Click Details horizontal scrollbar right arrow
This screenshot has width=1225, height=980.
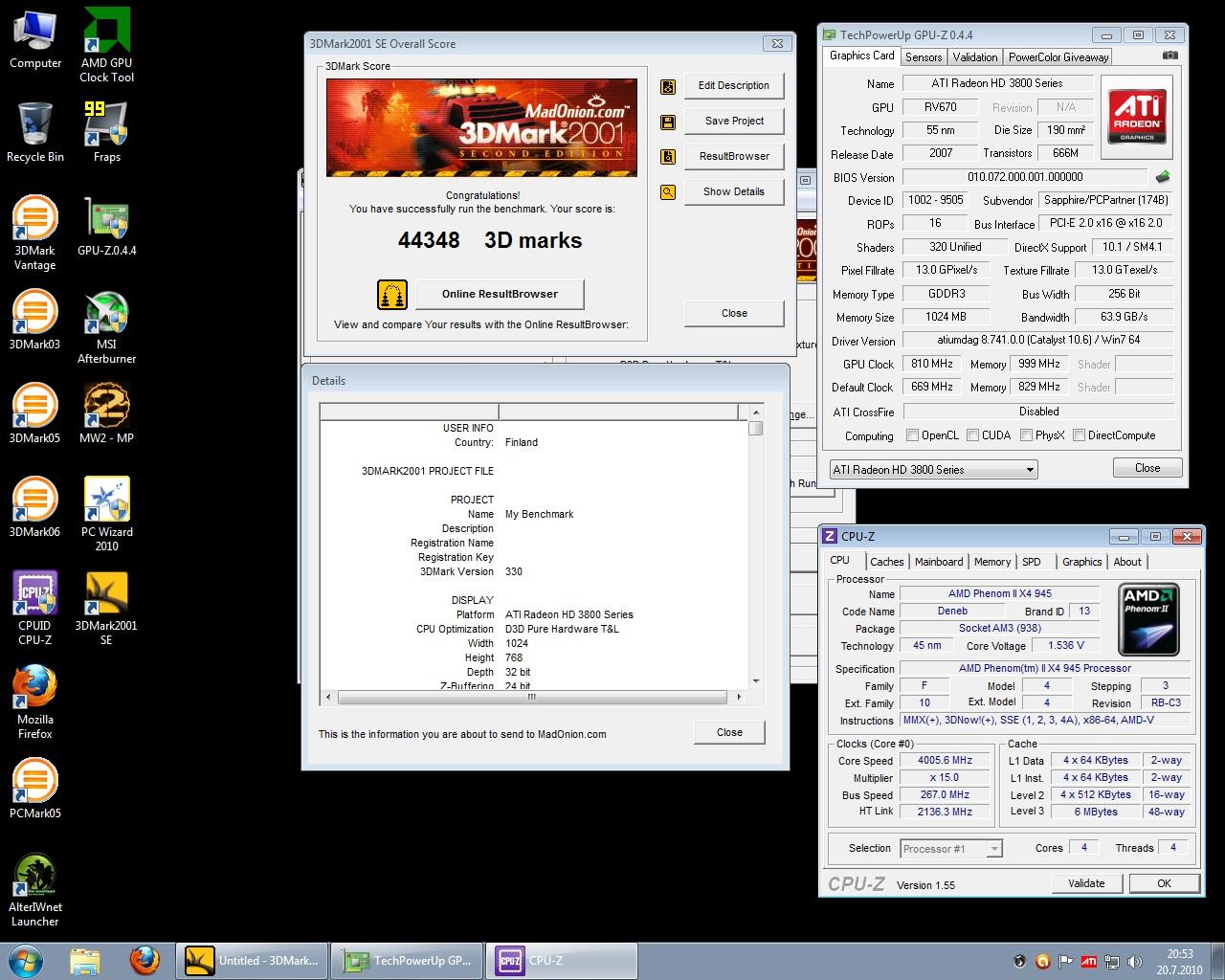740,698
